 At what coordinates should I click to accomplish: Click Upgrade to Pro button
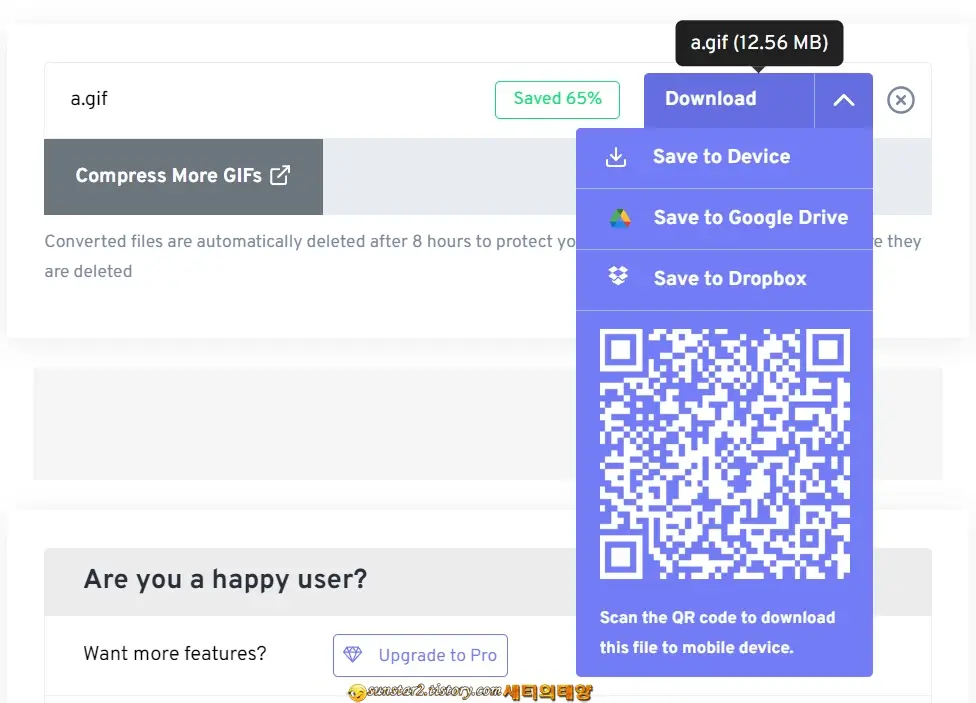[420, 655]
